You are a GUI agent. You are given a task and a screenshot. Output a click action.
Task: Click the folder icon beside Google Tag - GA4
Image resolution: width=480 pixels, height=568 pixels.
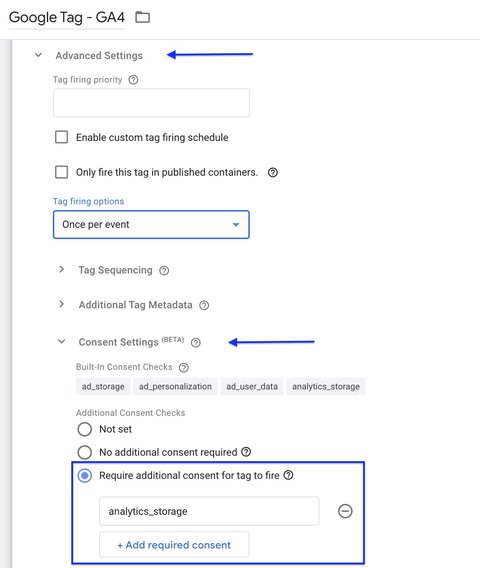click(142, 17)
